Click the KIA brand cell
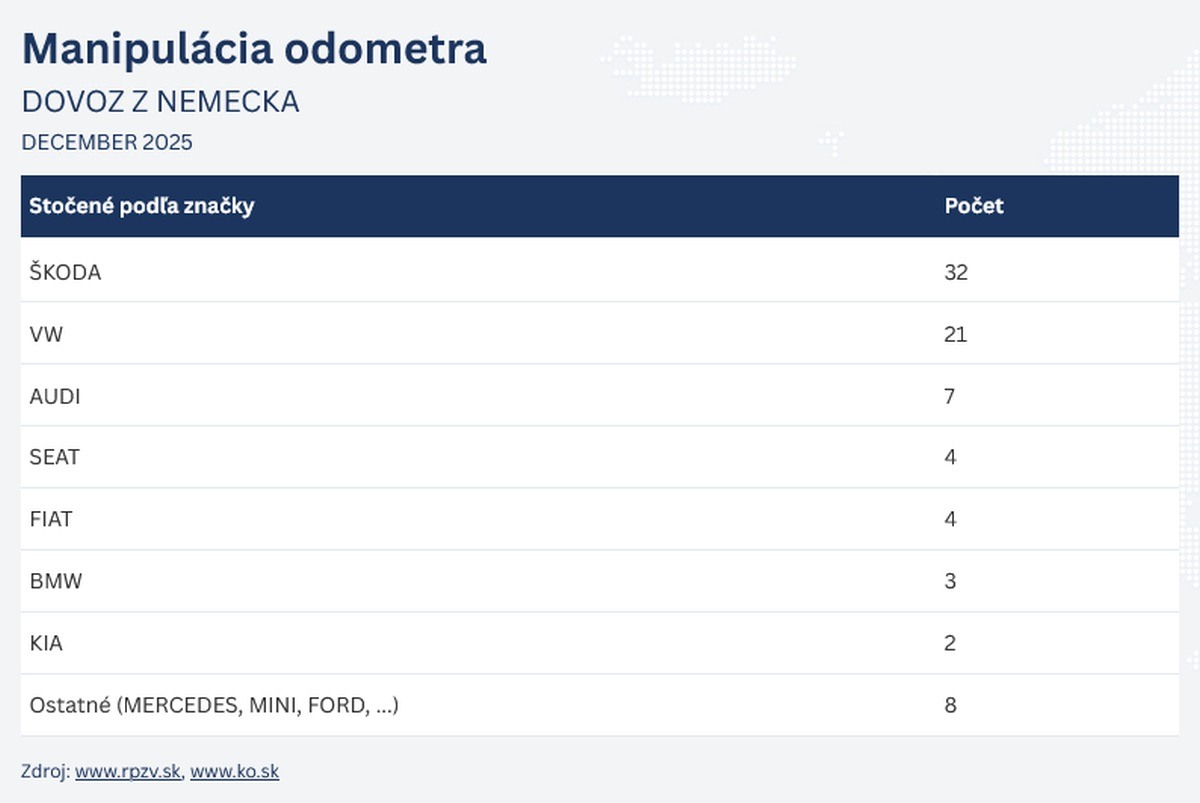1200x803 pixels. pos(46,643)
